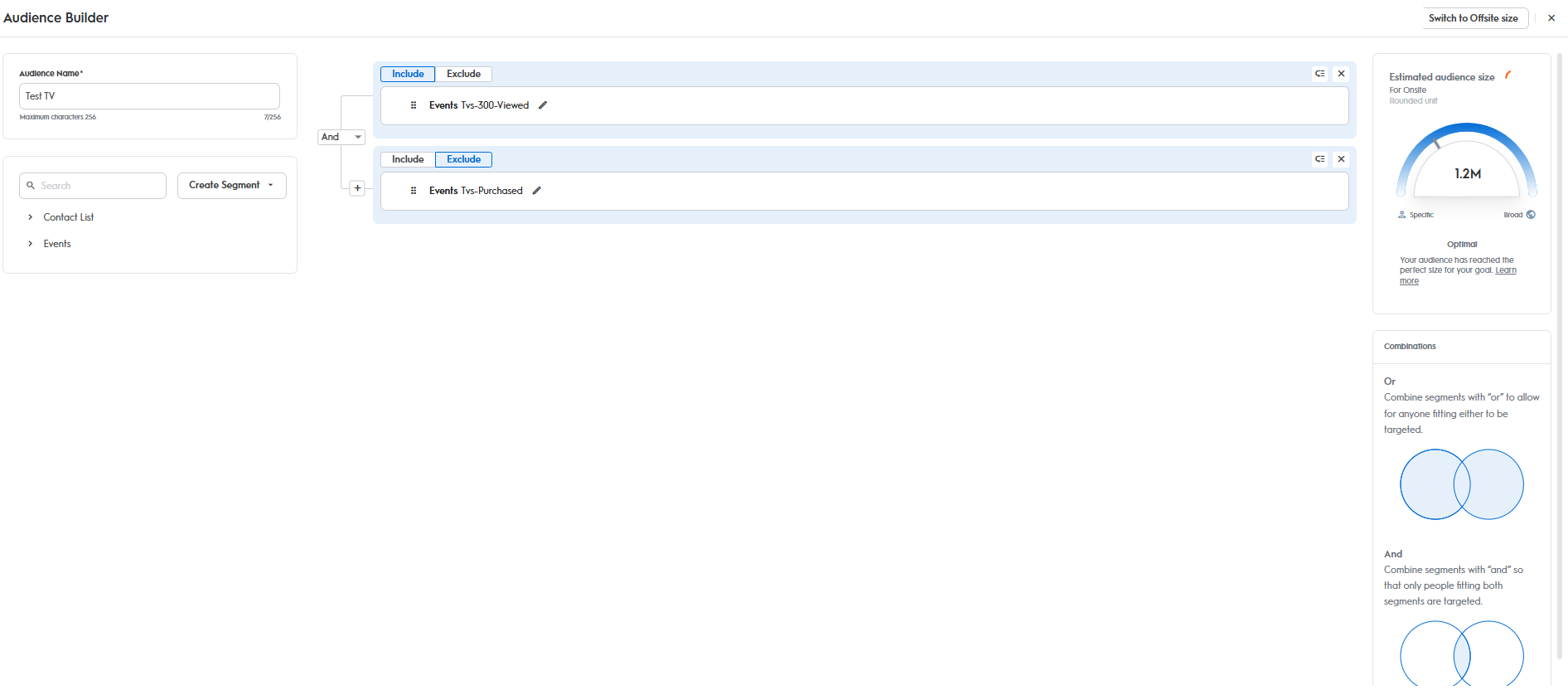Click the And combination Venn diagram
The image size is (1568, 690).
click(x=1462, y=655)
